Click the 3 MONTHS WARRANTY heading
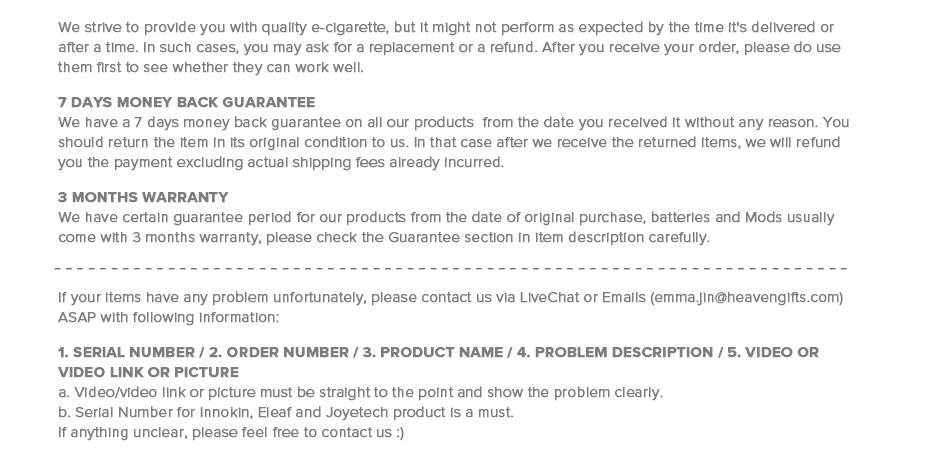 click(143, 198)
